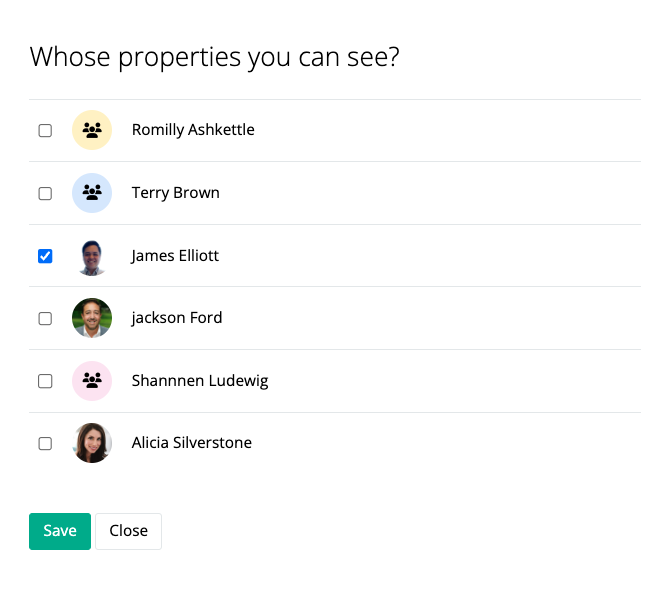Image resolution: width=670 pixels, height=596 pixels.
Task: Tick the jackson Ford checkbox
Action: [45, 318]
